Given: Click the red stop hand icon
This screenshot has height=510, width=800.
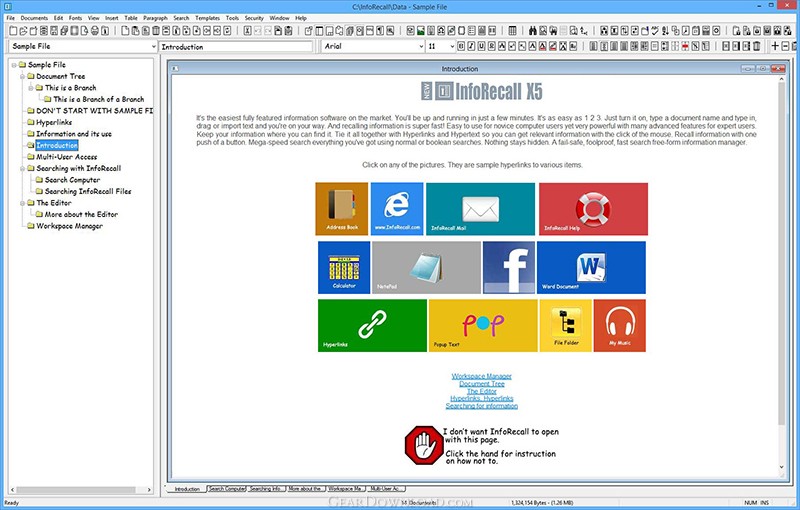Looking at the screenshot, I should [424, 445].
